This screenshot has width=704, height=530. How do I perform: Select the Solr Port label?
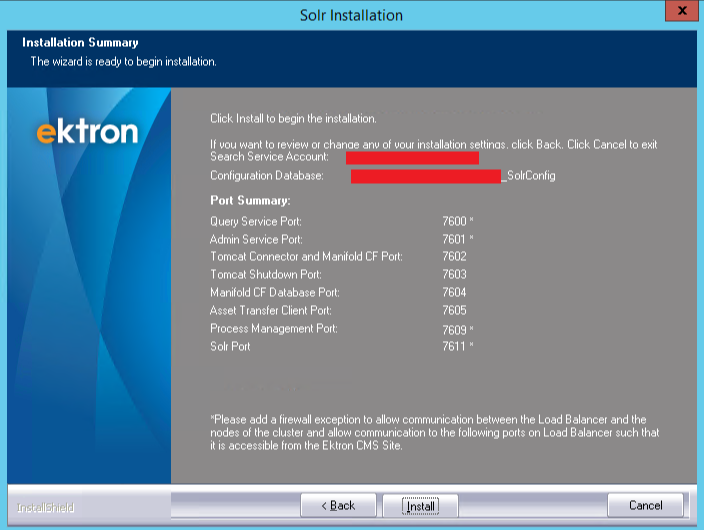(x=230, y=346)
